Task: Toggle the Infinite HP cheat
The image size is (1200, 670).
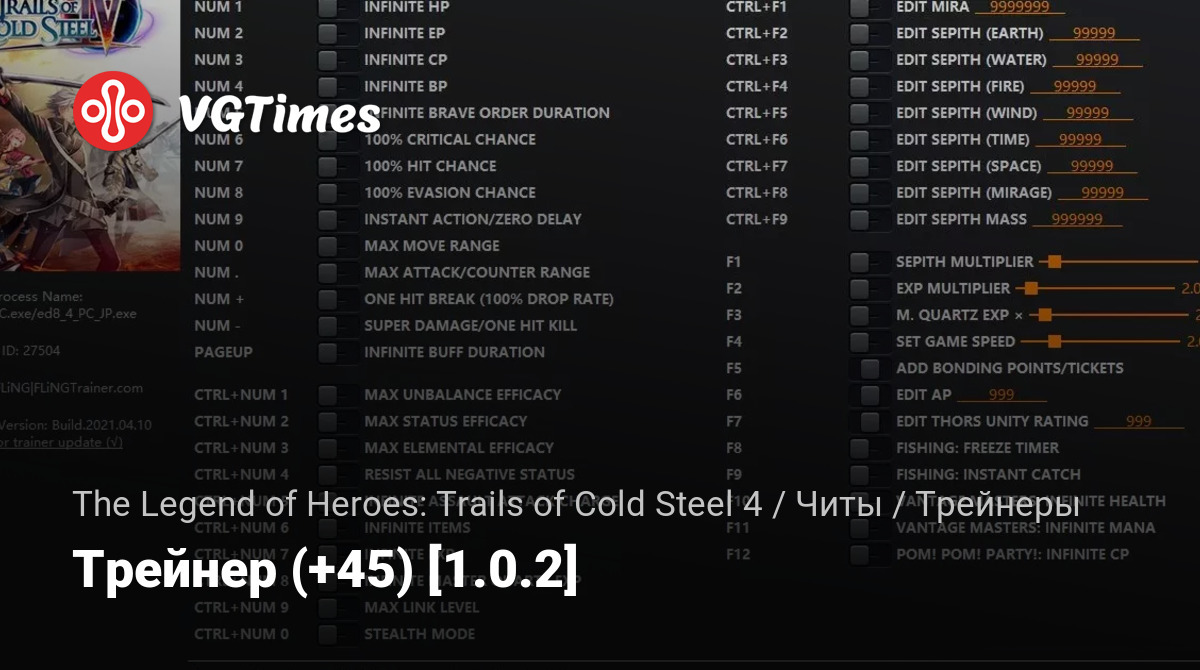Action: point(328,8)
